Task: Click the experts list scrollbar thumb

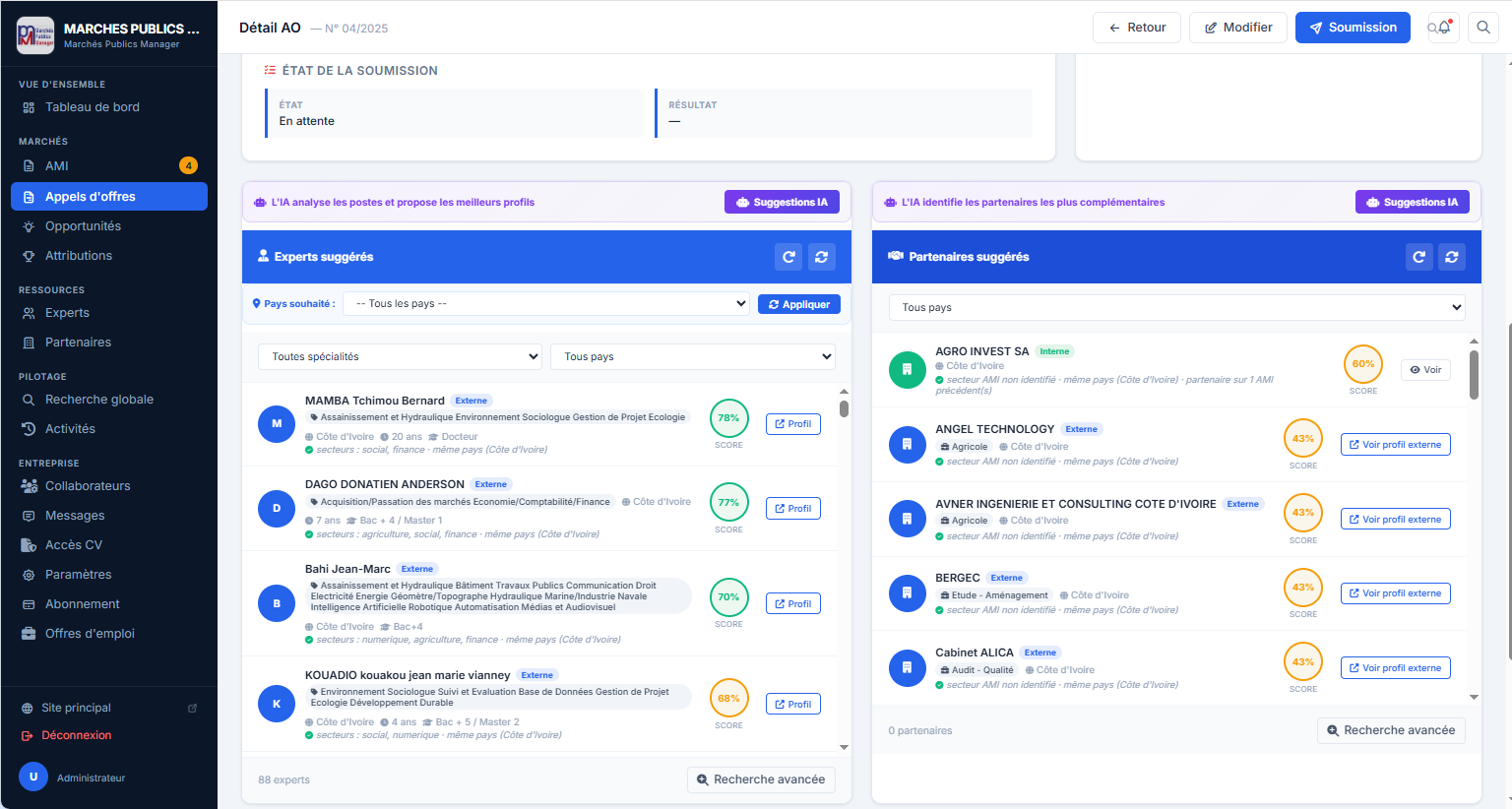Action: [844, 408]
